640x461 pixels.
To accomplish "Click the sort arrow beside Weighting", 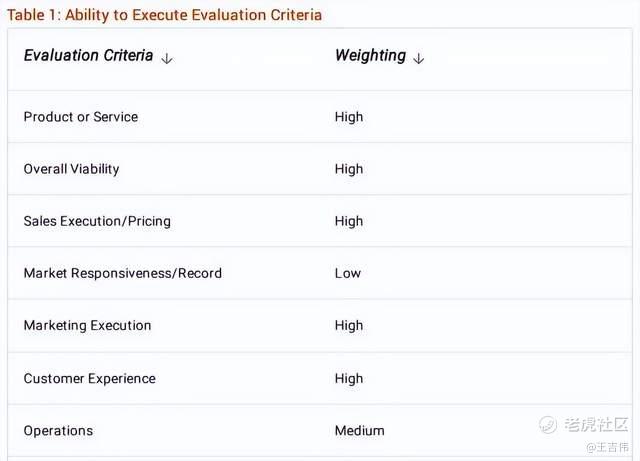I will click(x=418, y=58).
